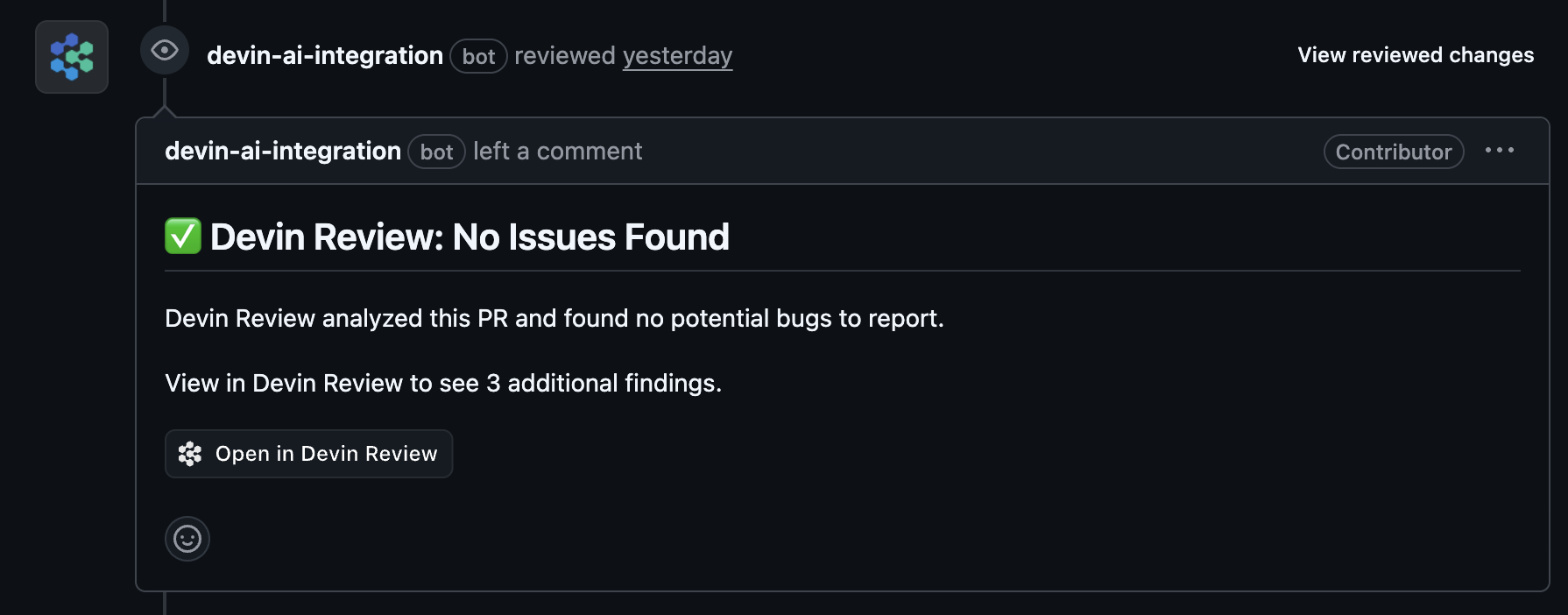Viewport: 1568px width, 615px height.
Task: Click the eye review status icon
Action: (x=165, y=51)
